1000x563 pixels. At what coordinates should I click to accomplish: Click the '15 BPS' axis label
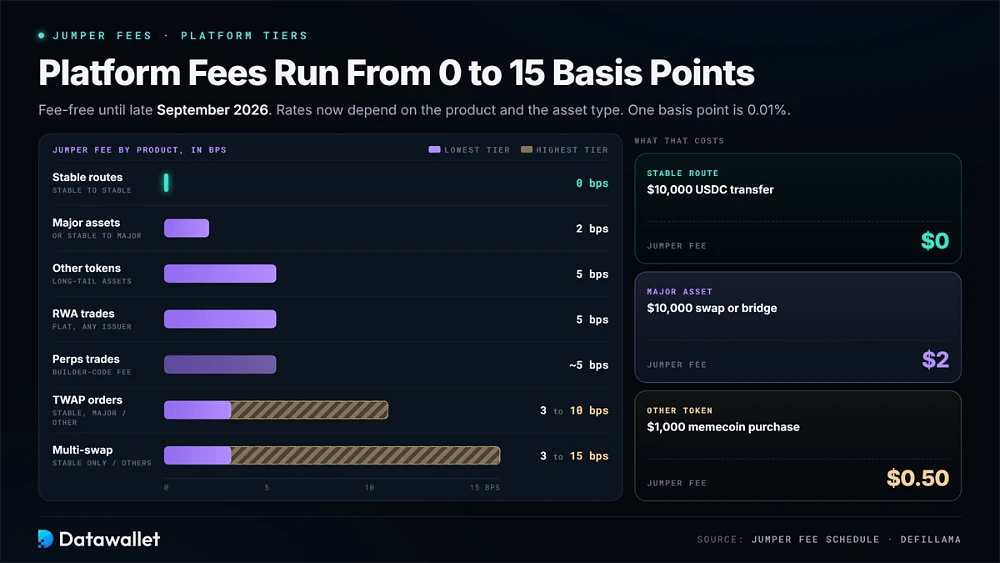click(485, 487)
